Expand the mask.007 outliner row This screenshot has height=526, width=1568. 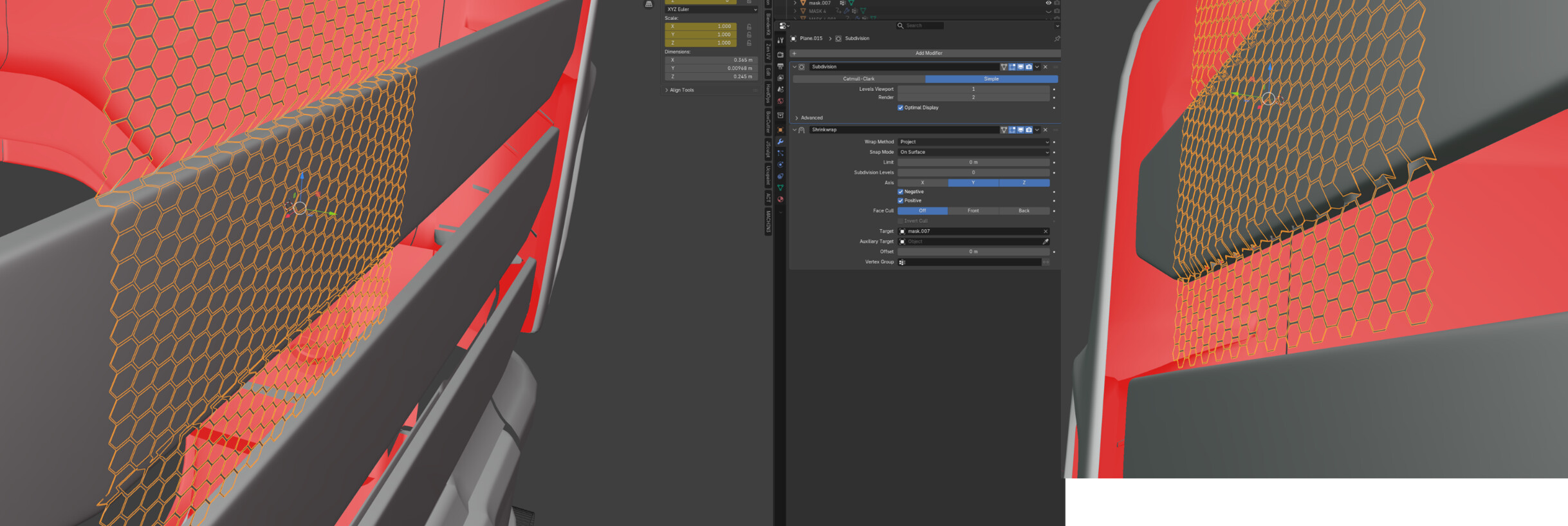coord(795,3)
